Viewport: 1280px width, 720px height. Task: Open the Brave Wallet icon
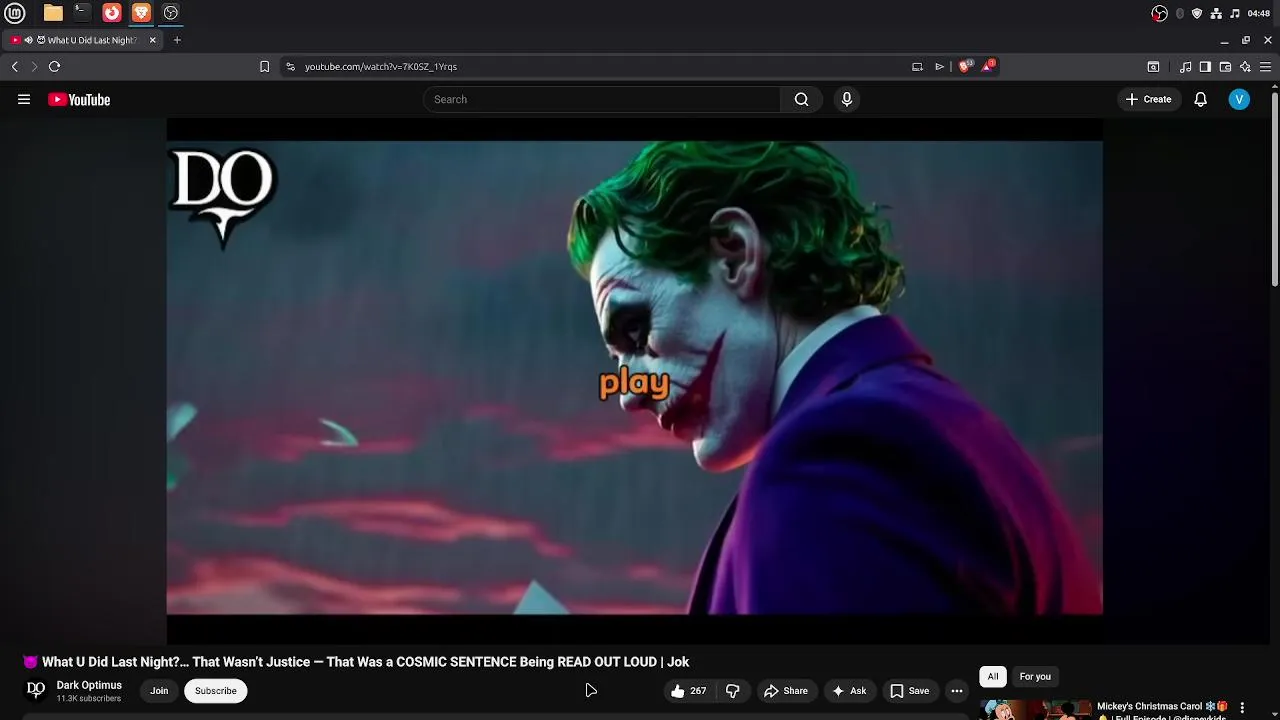[1225, 67]
